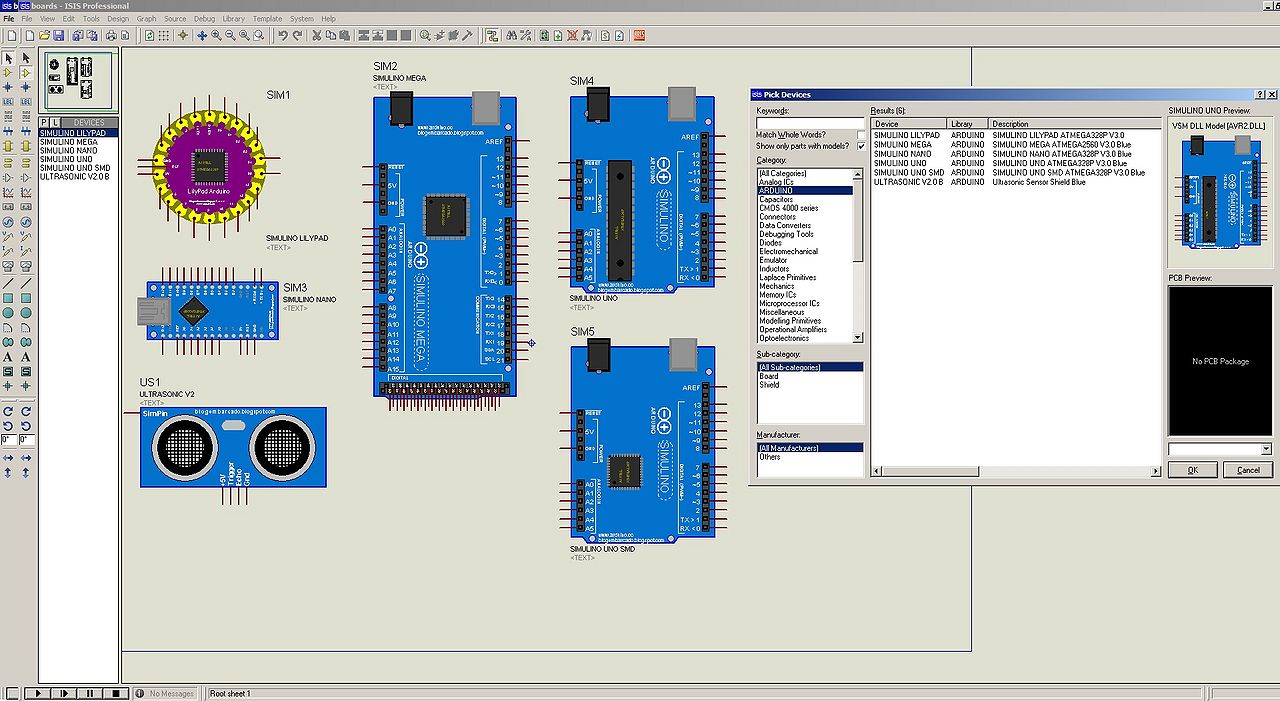Set false origin with crosshair icon
The width and height of the screenshot is (1280, 701).
pyautogui.click(x=182, y=35)
